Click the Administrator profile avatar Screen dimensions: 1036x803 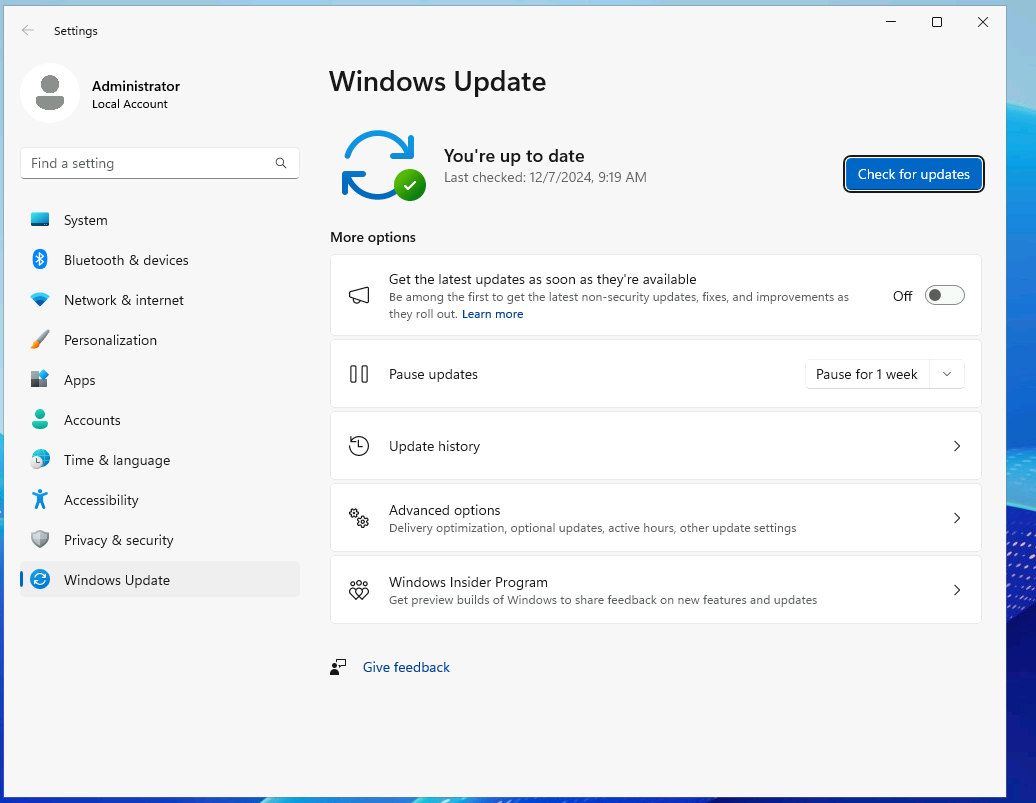50,93
